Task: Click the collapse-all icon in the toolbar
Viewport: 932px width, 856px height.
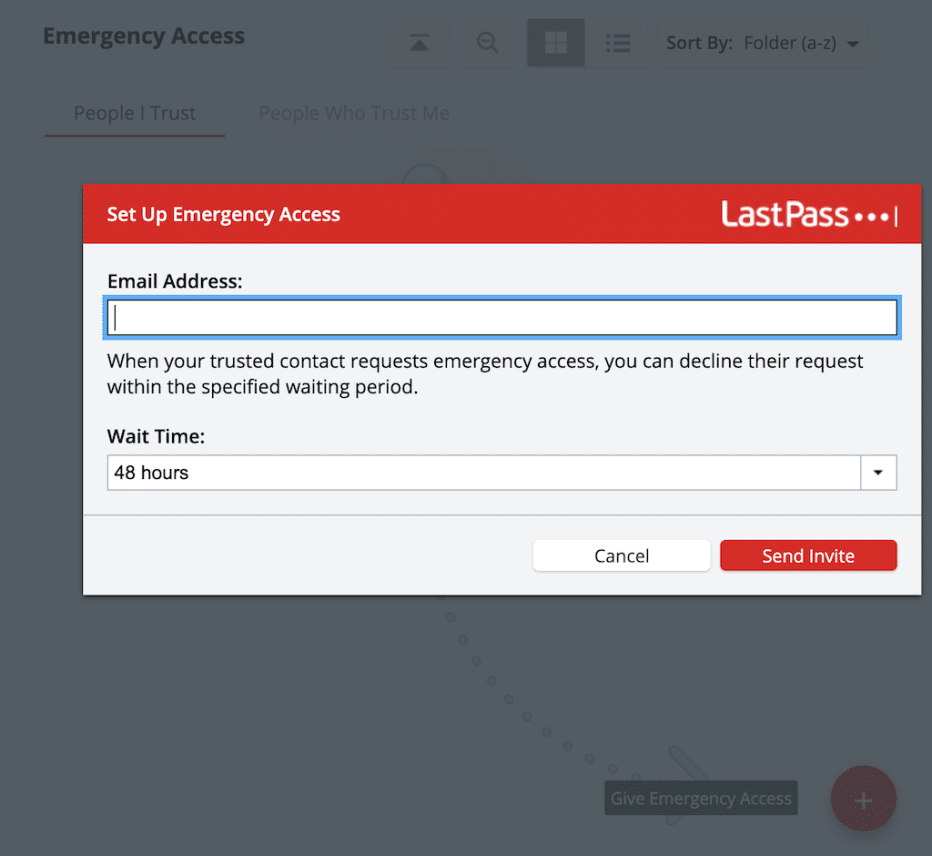Action: click(419, 43)
